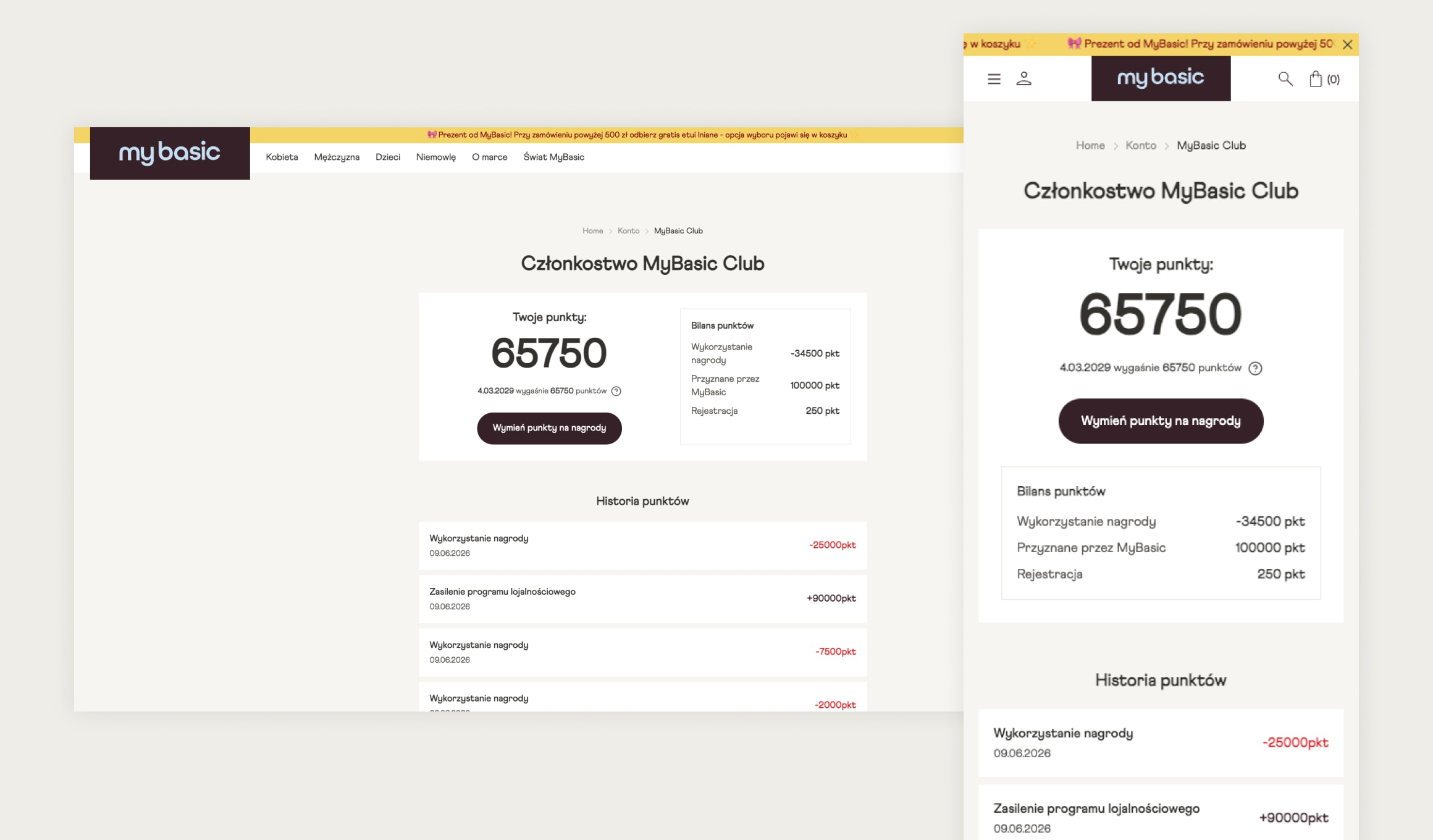This screenshot has width=1433, height=840.
Task: Click the Konto breadcrumb in the mobile view
Action: point(1141,146)
